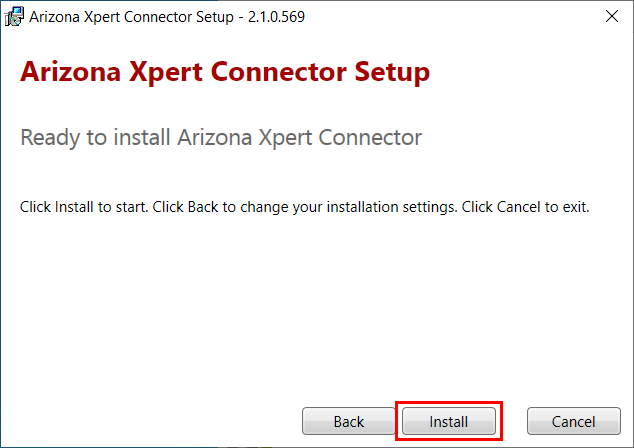Click the window title 'Arizona Xpert Connector Setup'
634x448 pixels.
(x=131, y=17)
